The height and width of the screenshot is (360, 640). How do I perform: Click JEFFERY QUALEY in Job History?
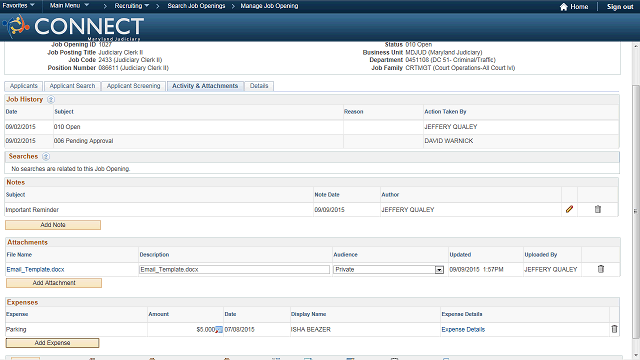click(451, 127)
